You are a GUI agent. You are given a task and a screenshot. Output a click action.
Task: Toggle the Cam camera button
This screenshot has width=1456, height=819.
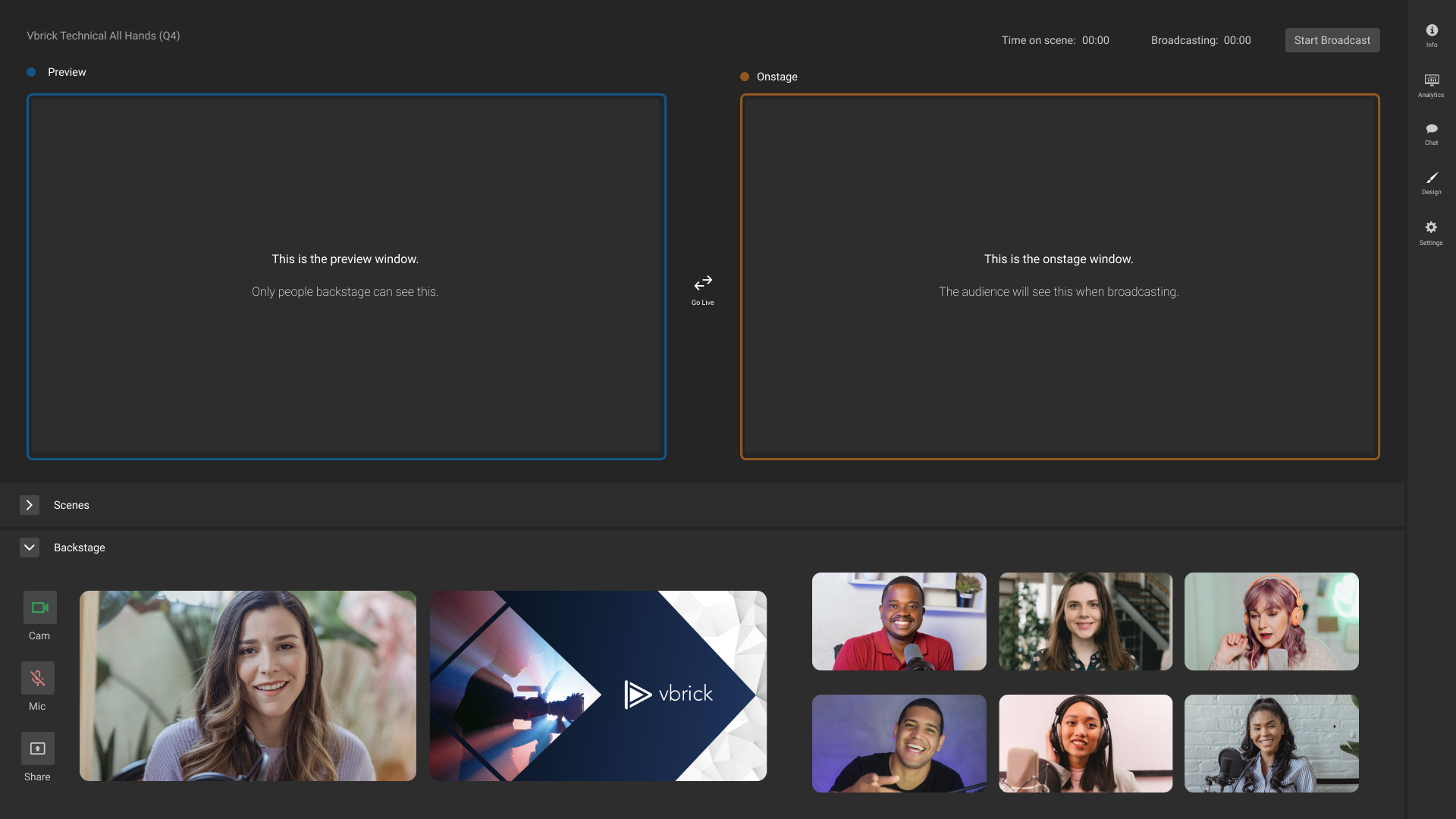[x=39, y=607]
